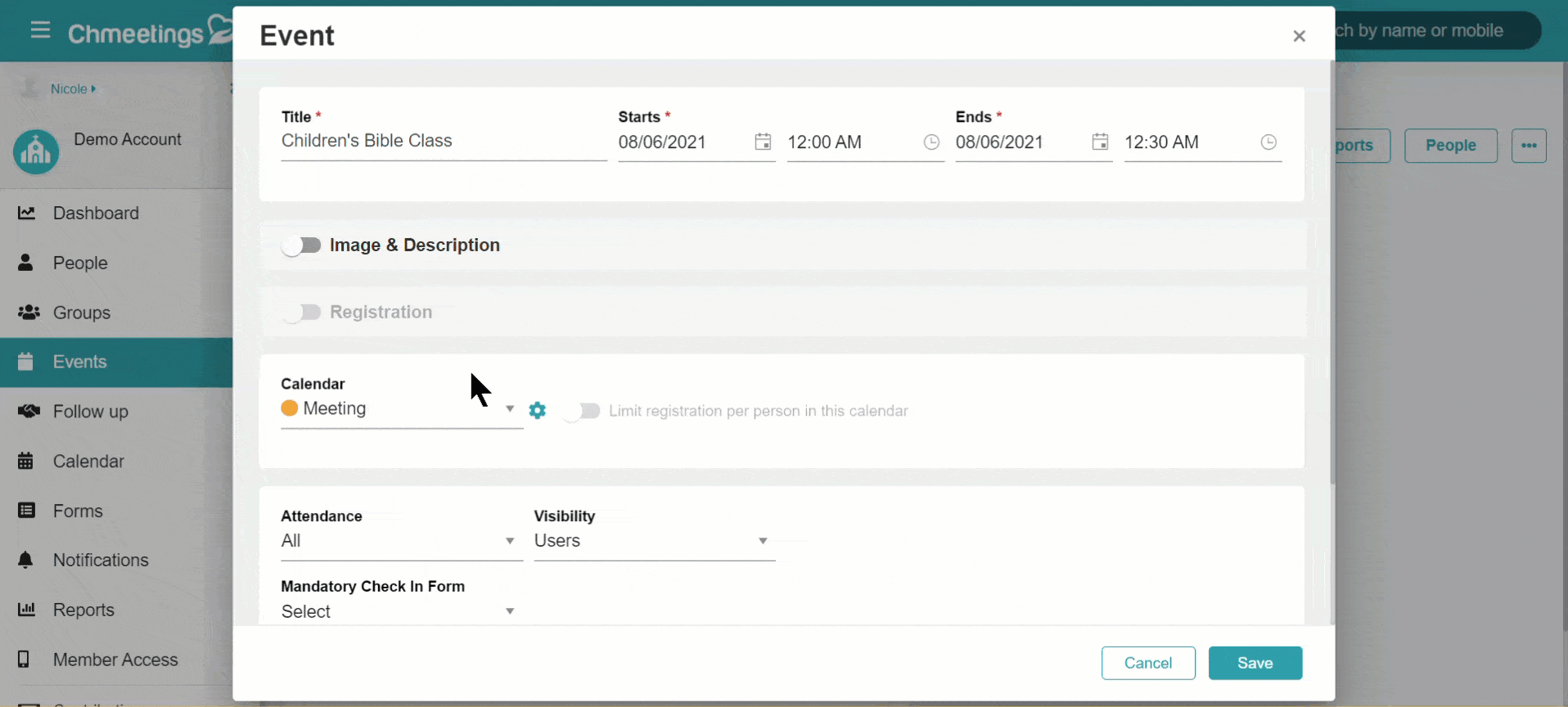Viewport: 1568px width, 707px height.
Task: Go to Dashboard in sidebar
Action: (116, 213)
